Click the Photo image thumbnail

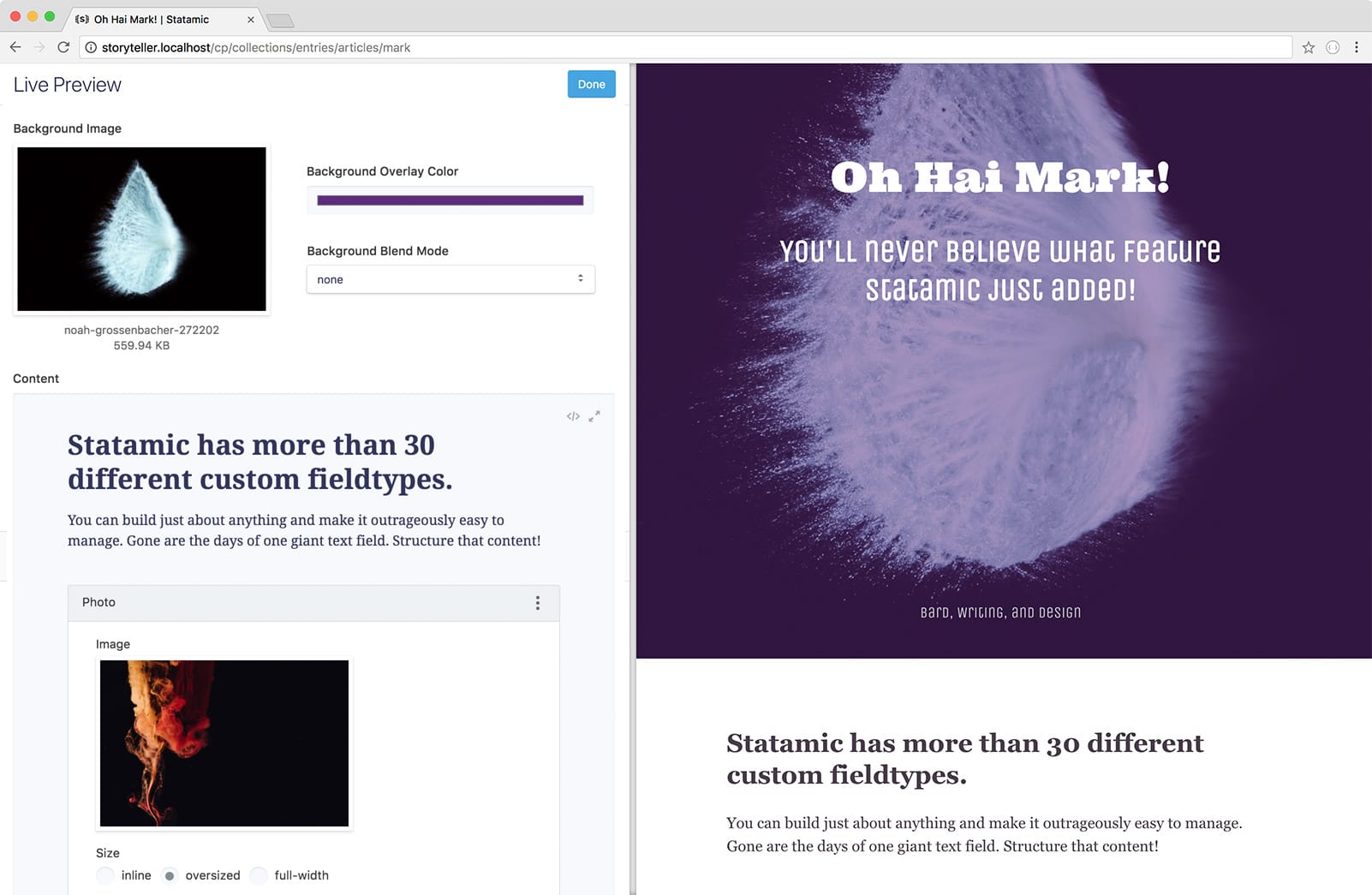(x=224, y=743)
